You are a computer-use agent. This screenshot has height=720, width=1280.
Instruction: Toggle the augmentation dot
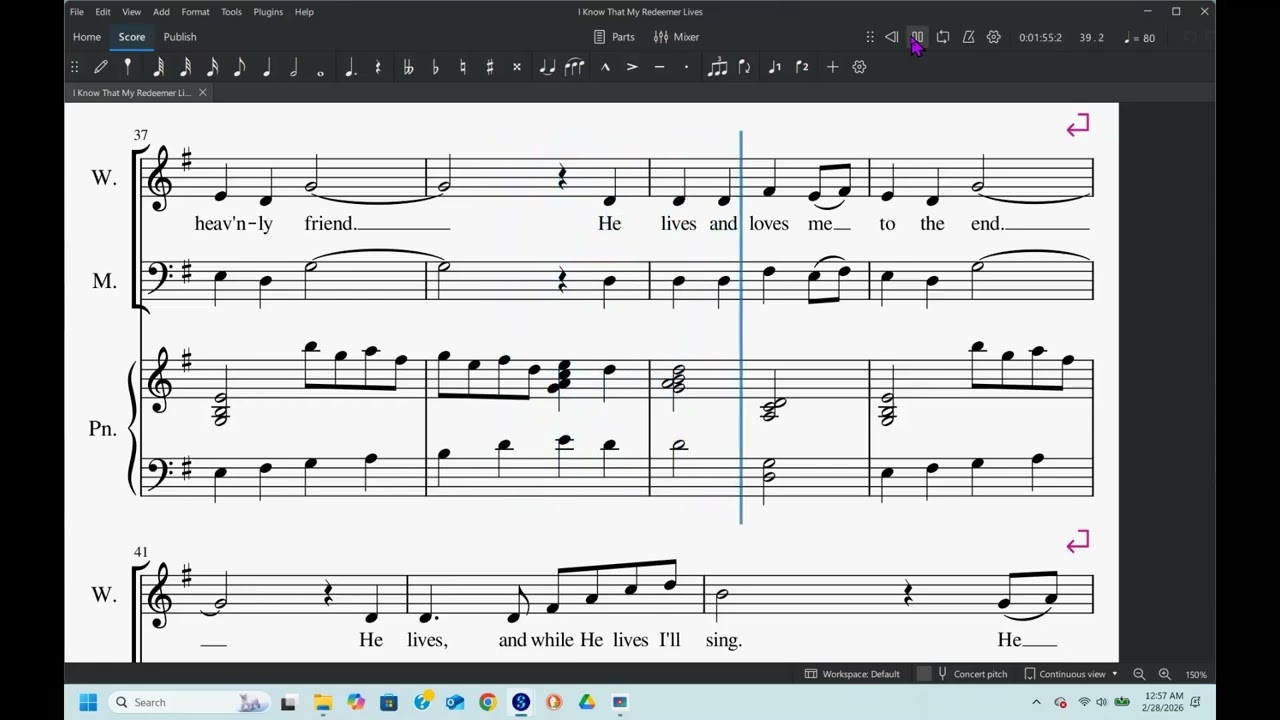click(350, 67)
